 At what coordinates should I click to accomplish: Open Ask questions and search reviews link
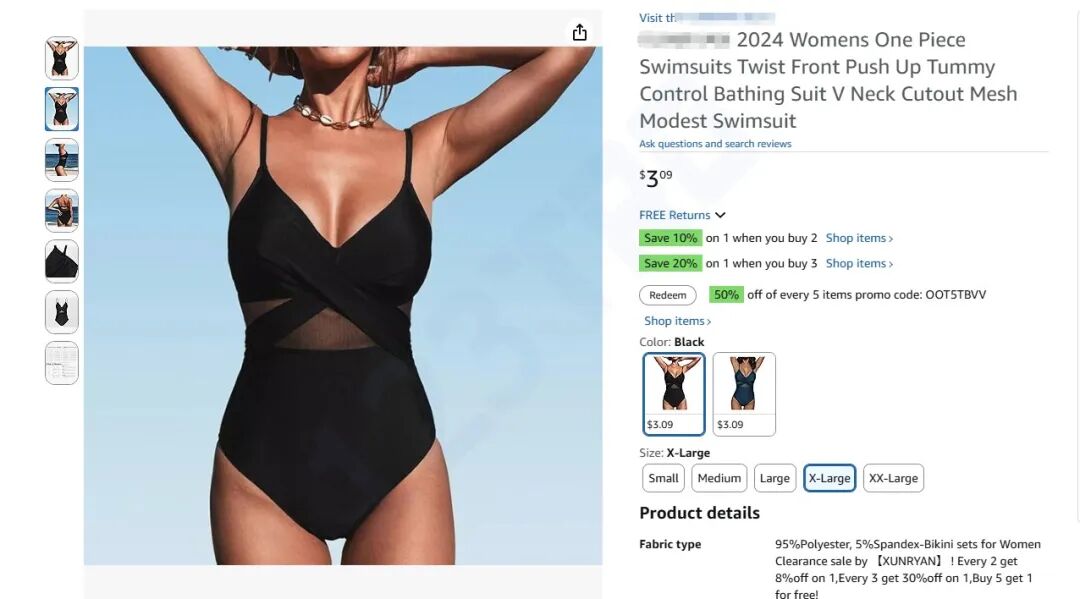tap(715, 144)
